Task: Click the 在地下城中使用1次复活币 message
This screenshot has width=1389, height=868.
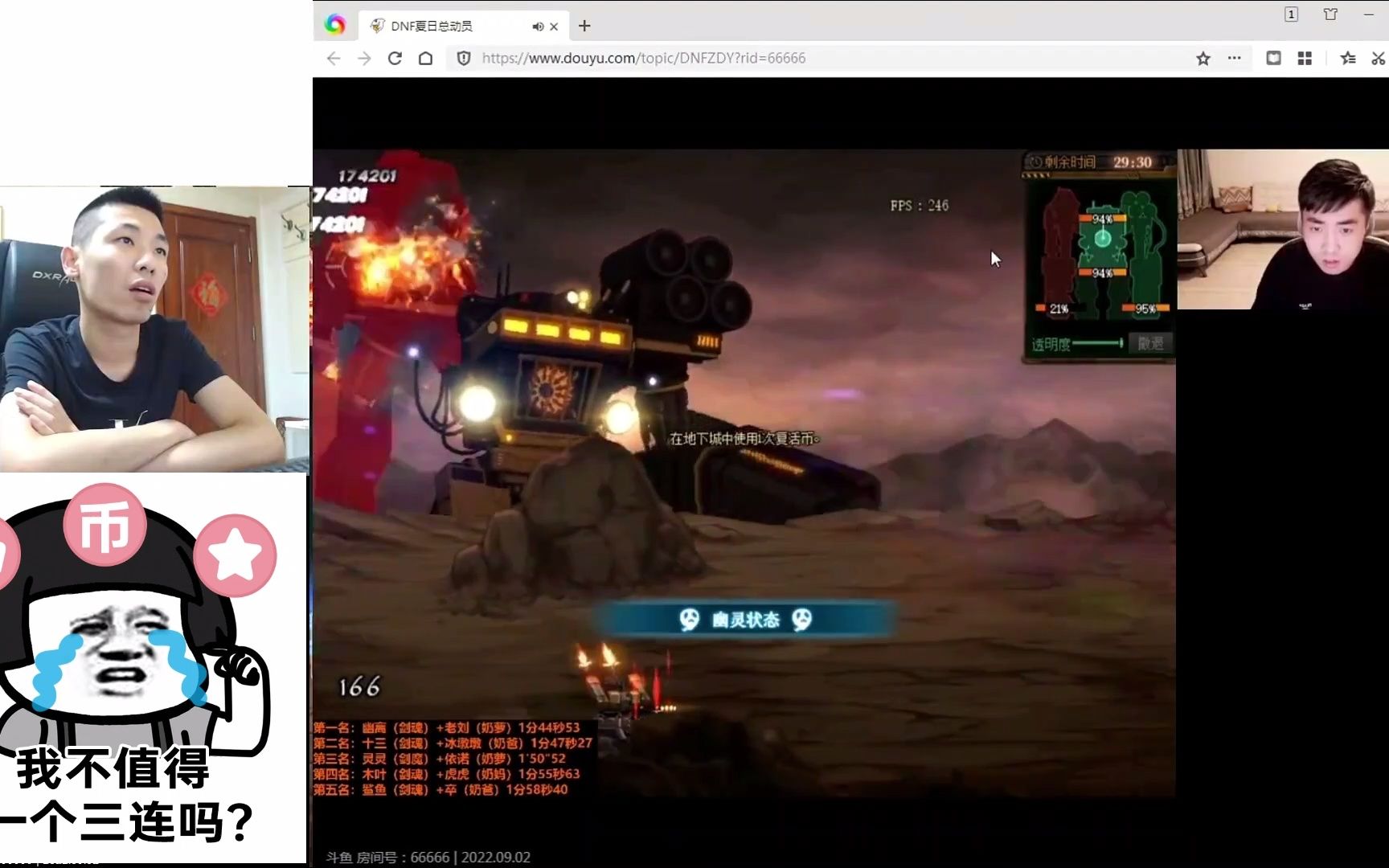Action: click(744, 439)
